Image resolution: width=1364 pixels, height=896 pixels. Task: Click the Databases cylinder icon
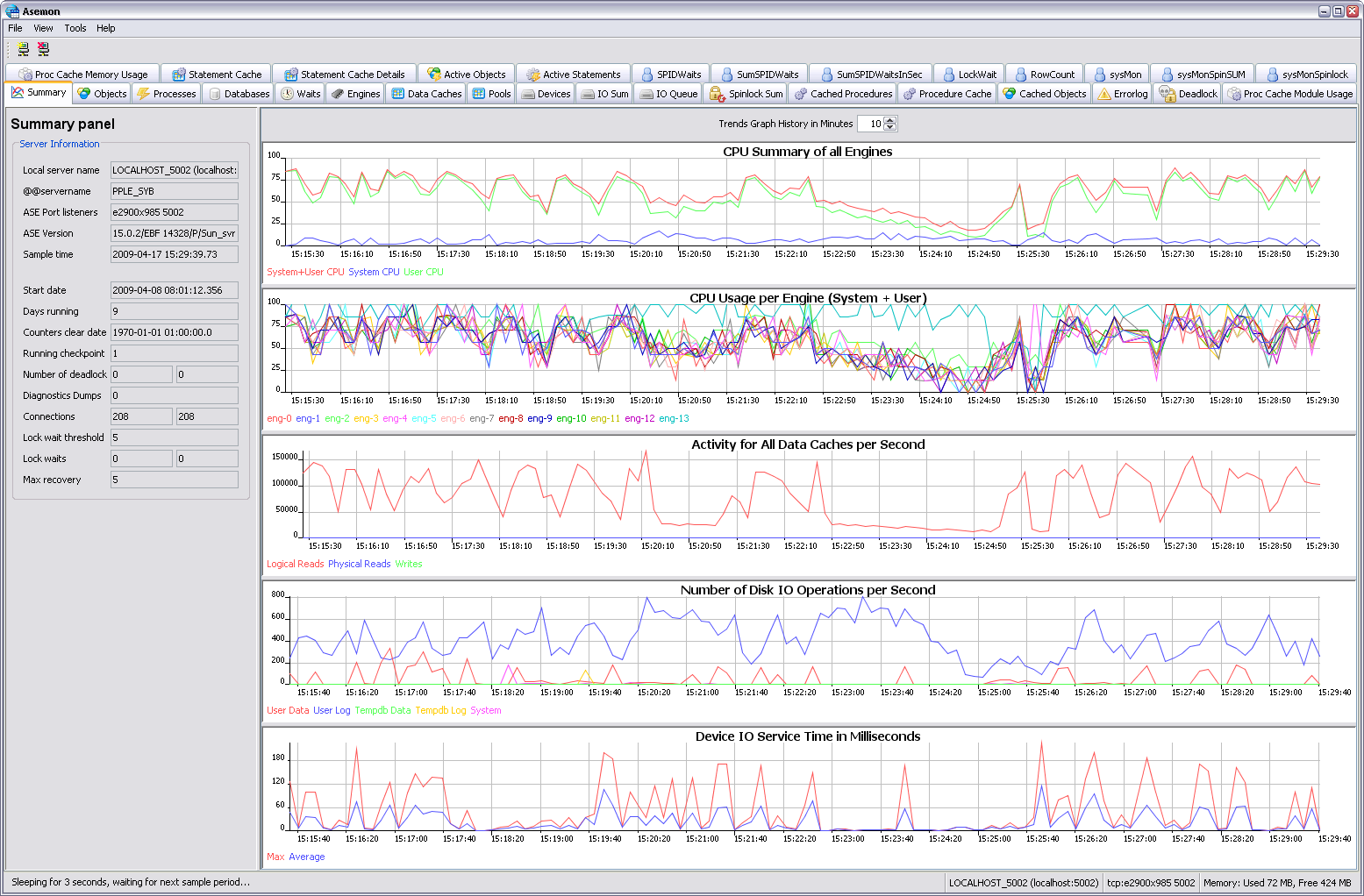point(215,94)
